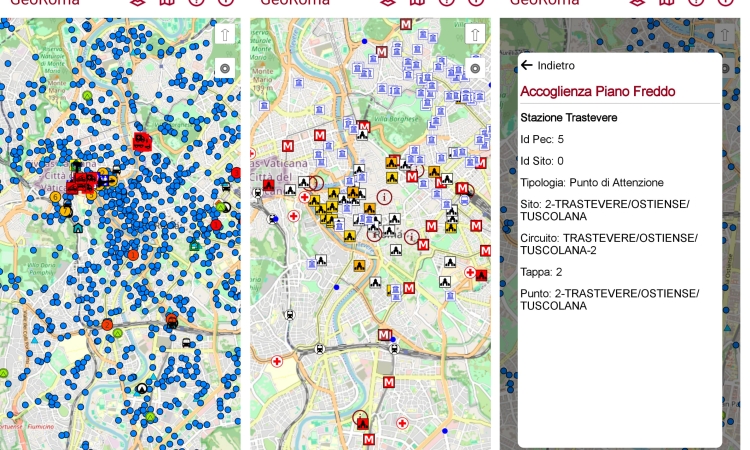The height and width of the screenshot is (450, 750).
Task: Select the black ring marker near the bottom of the blue-dot map
Action: point(141,388)
